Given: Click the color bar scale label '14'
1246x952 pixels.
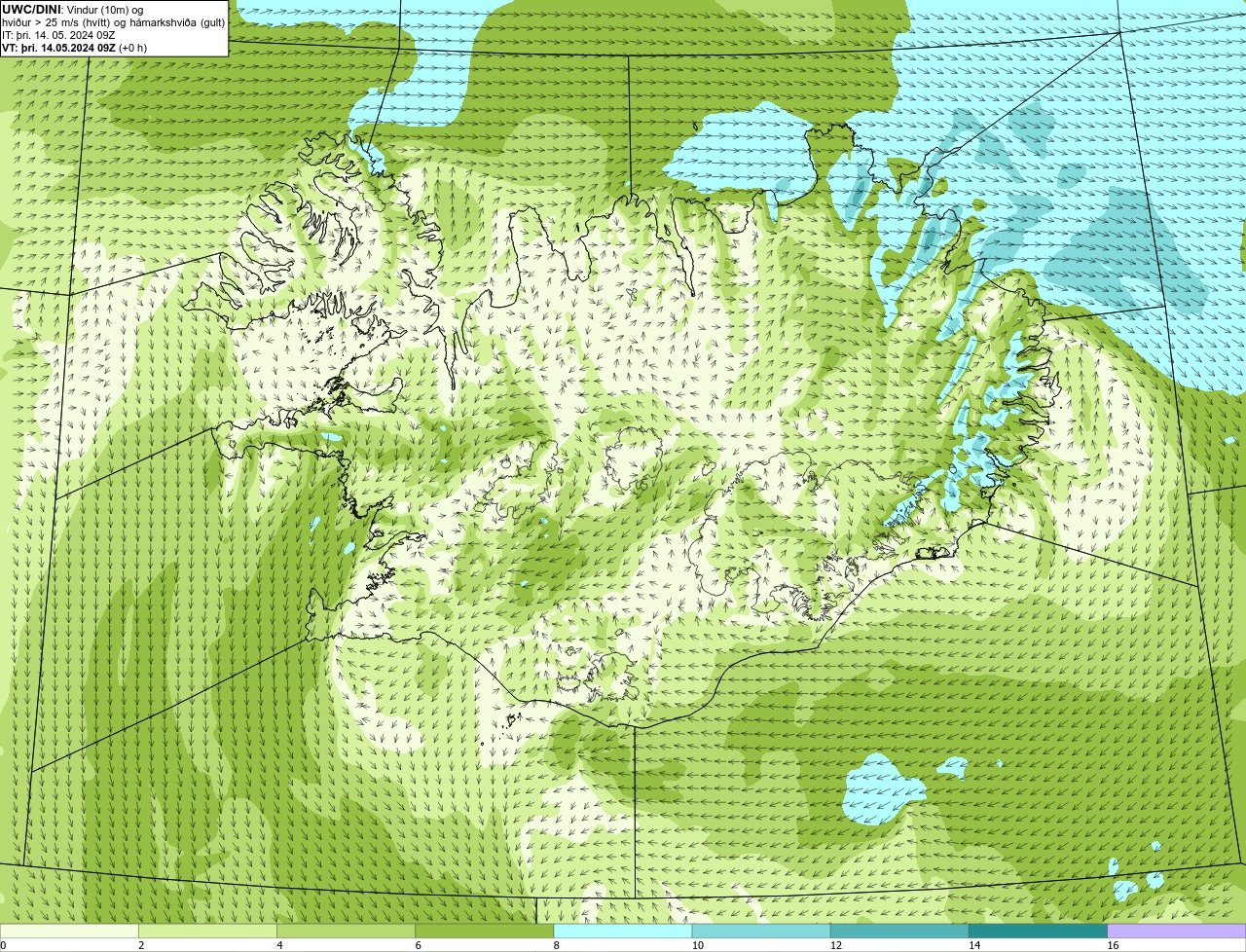Looking at the screenshot, I should [x=974, y=945].
